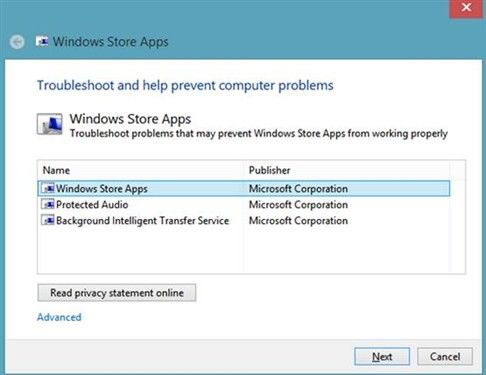Image resolution: width=486 pixels, height=375 pixels.
Task: Cancel the troubleshooting wizard
Action: click(x=445, y=357)
